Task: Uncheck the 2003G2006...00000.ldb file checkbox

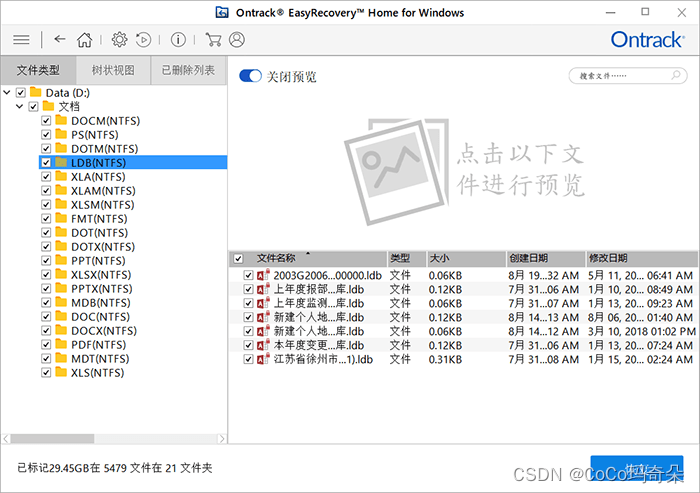Action: point(248,275)
